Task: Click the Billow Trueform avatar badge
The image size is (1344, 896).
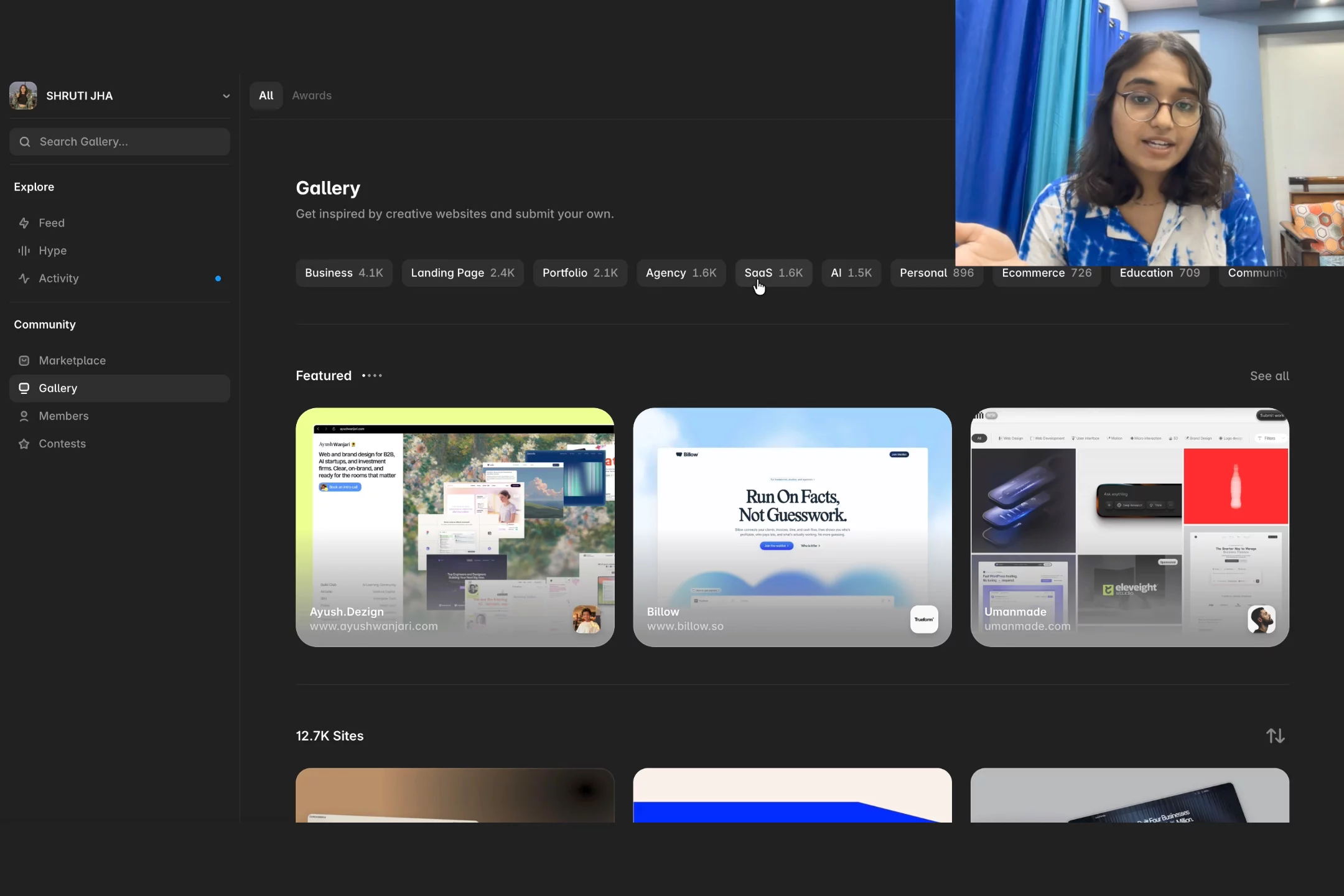Action: click(x=924, y=619)
